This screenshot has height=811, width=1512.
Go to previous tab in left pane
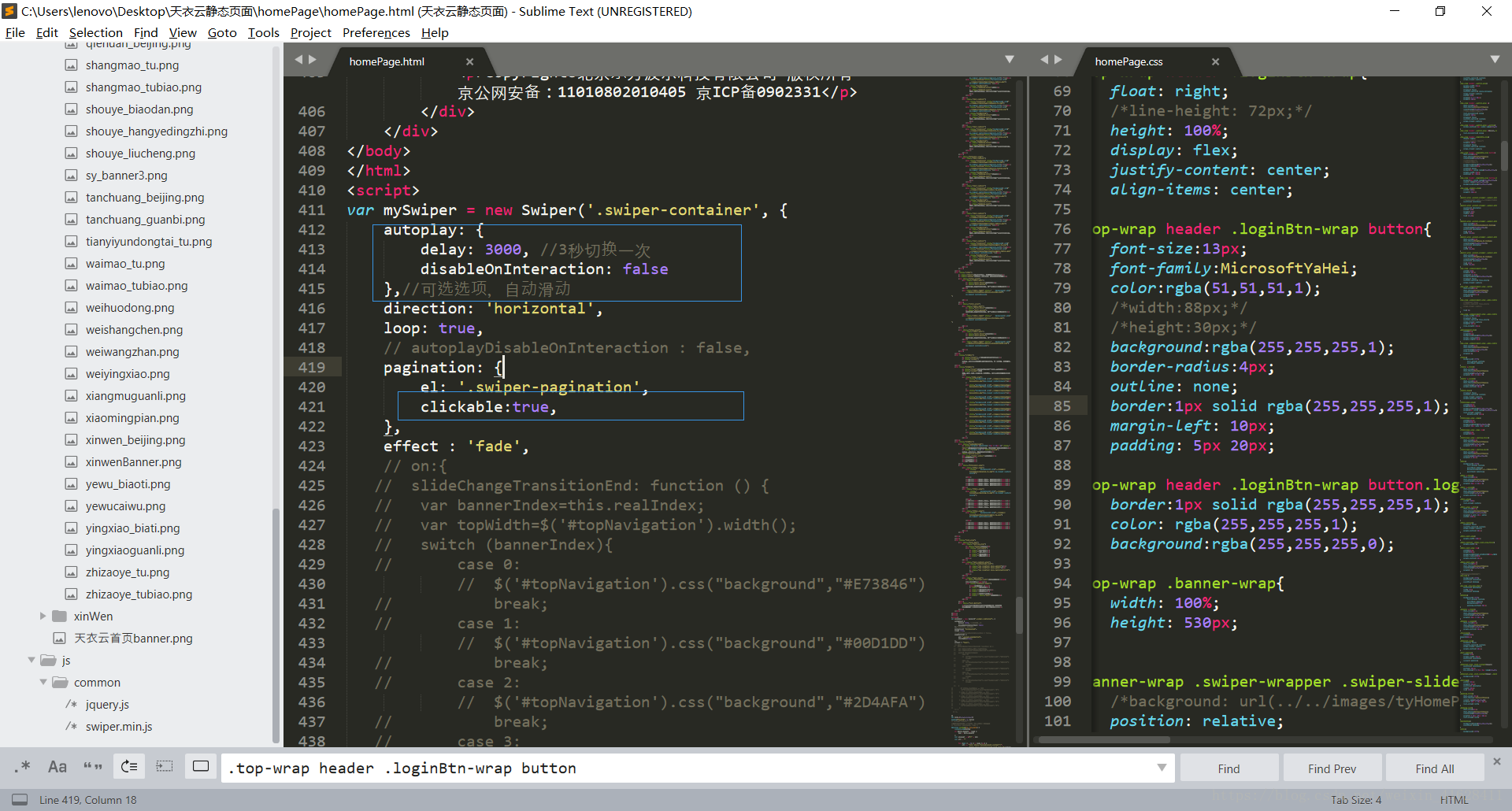click(298, 60)
